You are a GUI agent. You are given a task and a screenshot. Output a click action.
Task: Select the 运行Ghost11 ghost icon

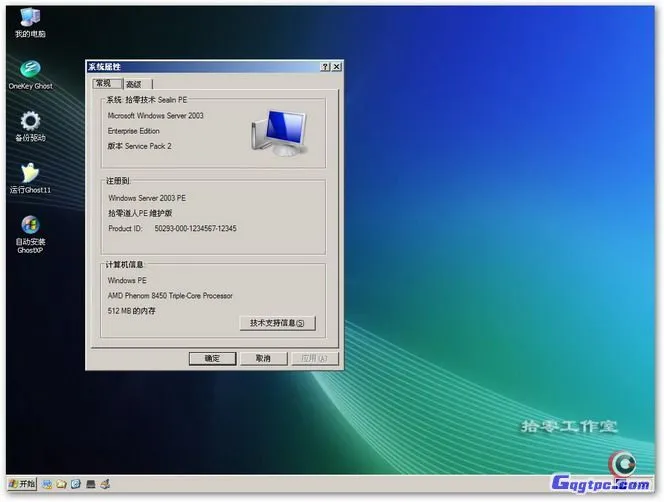(30, 178)
